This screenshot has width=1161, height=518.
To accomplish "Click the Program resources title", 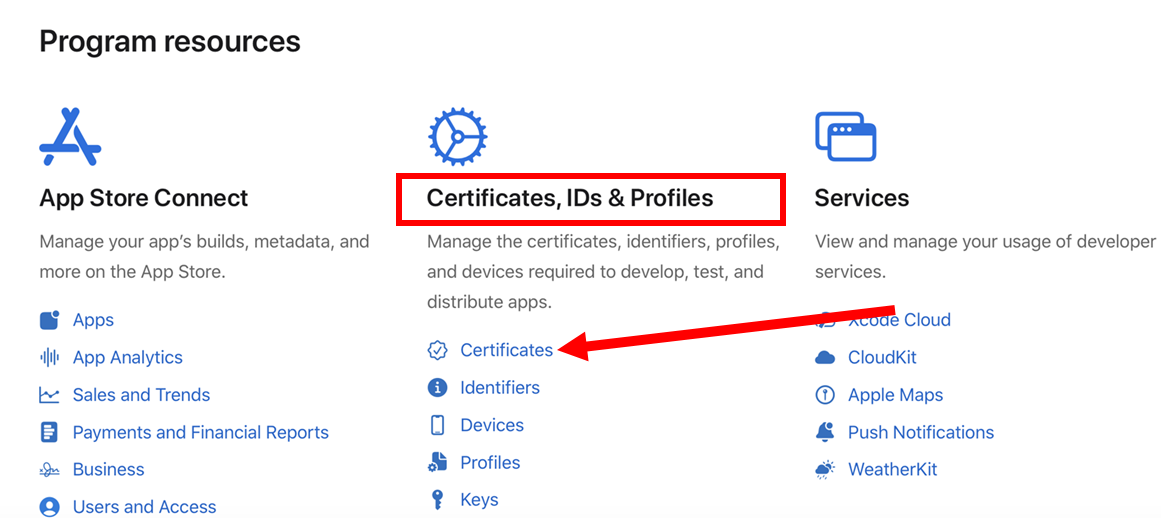I will tap(170, 41).
